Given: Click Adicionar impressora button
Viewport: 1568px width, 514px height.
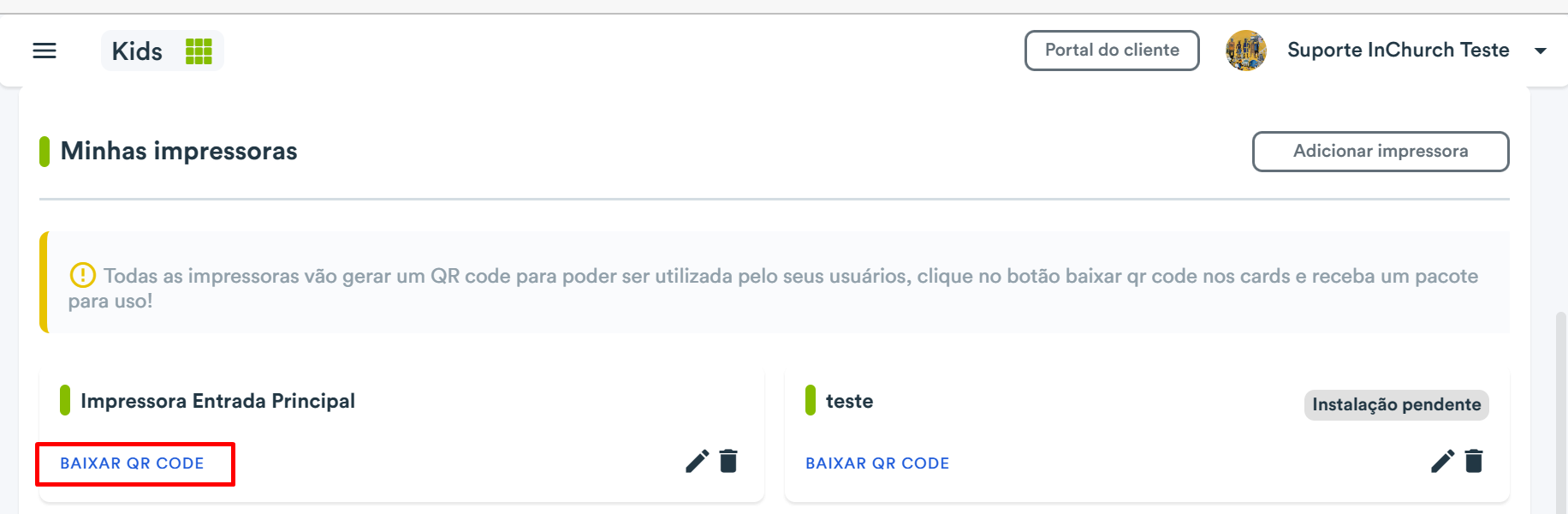Looking at the screenshot, I should [x=1381, y=152].
